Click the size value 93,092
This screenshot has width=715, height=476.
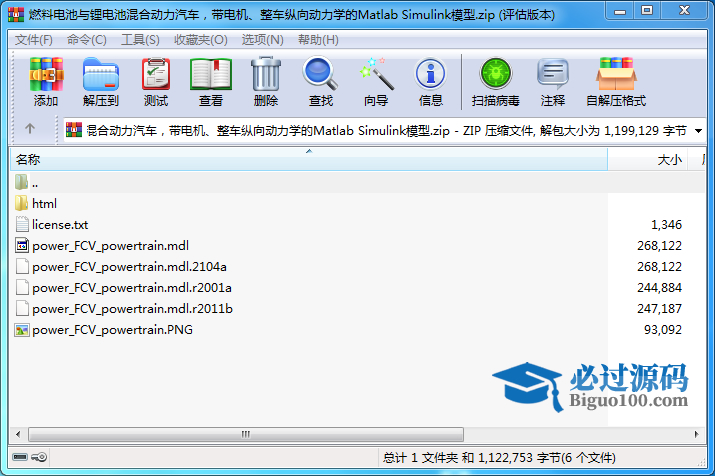tap(663, 330)
